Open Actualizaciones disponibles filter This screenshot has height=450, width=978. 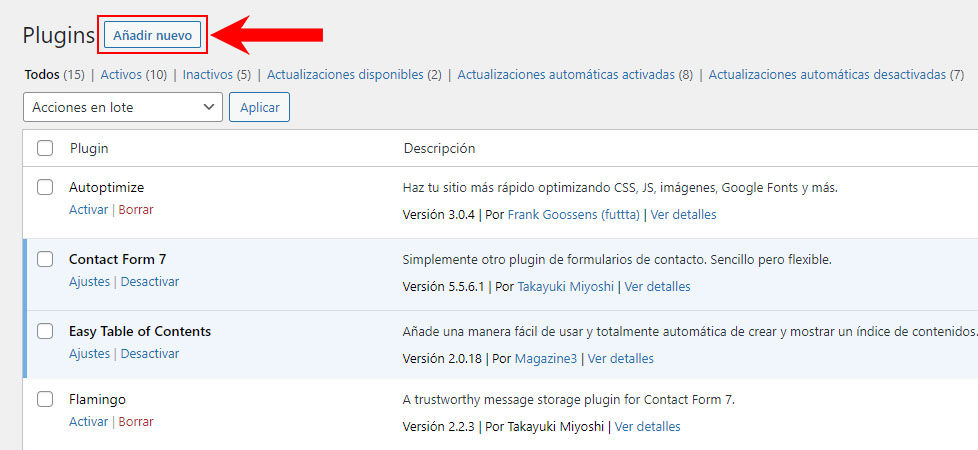[x=345, y=75]
